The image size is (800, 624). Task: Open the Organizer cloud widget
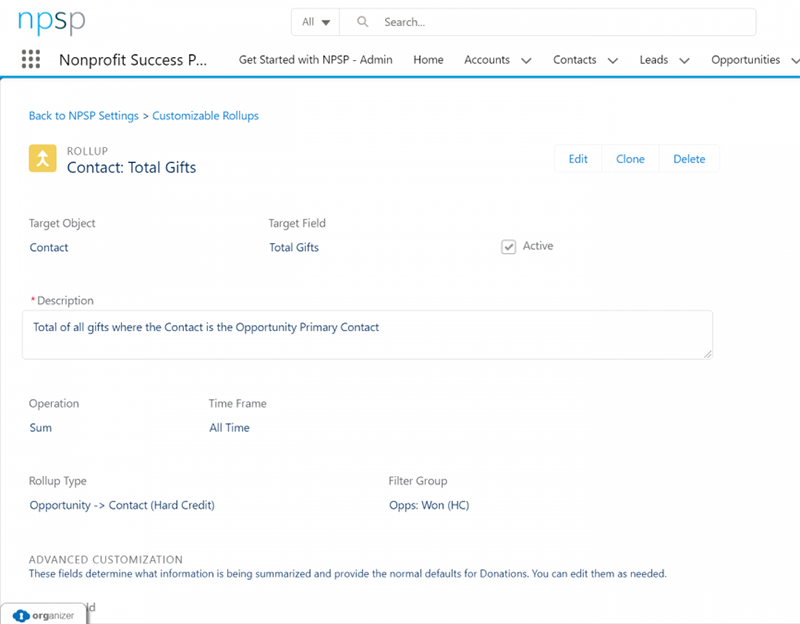point(43,615)
